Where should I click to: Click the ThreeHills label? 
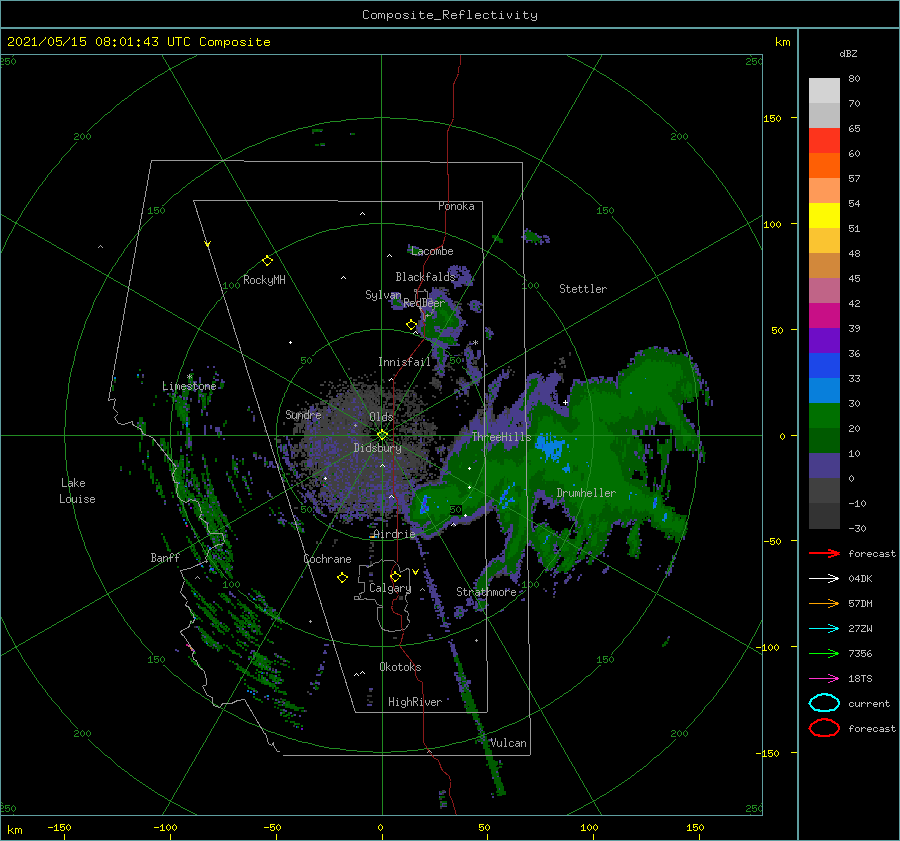coord(502,437)
